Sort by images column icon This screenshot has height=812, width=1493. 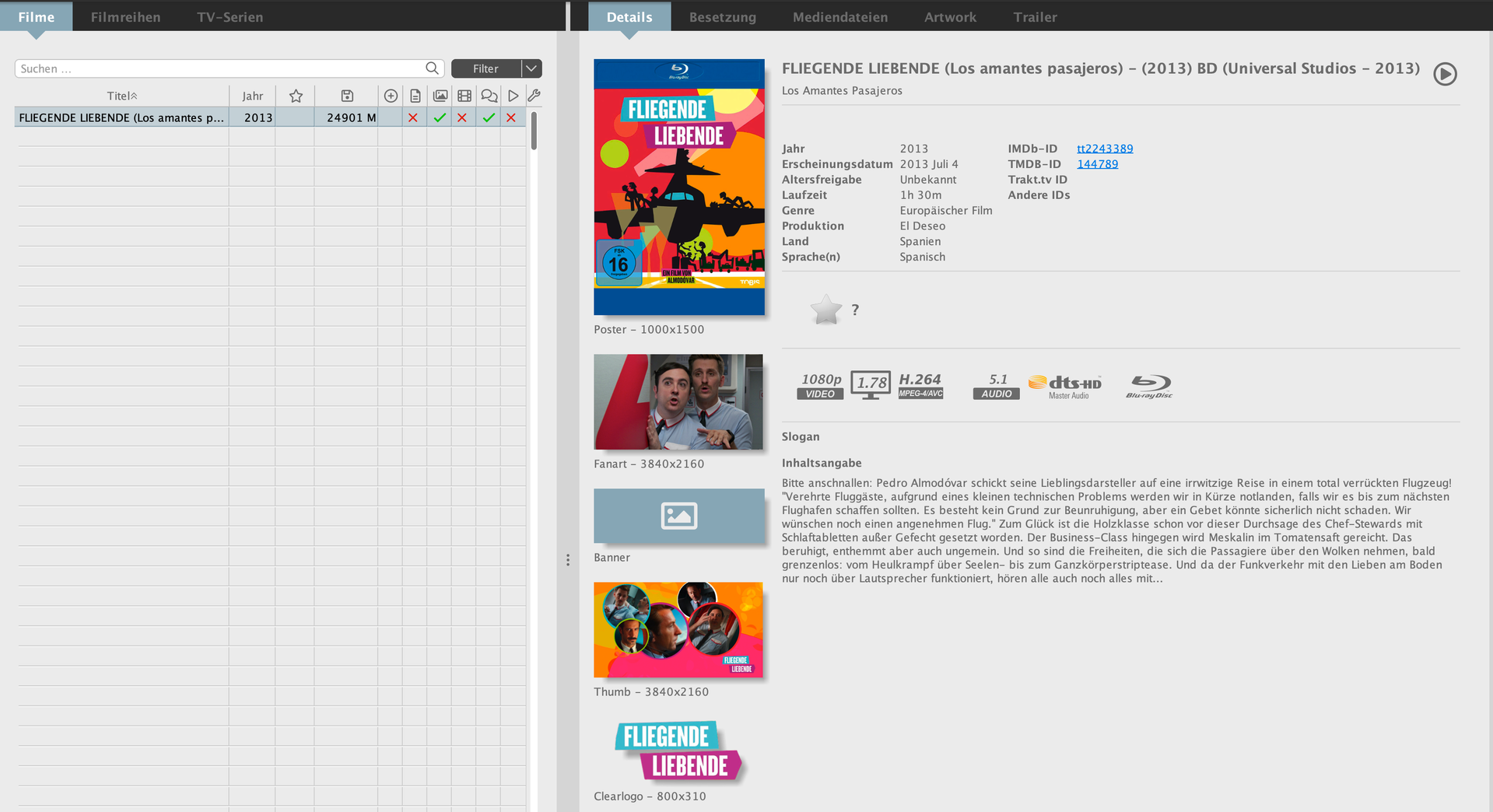click(440, 96)
